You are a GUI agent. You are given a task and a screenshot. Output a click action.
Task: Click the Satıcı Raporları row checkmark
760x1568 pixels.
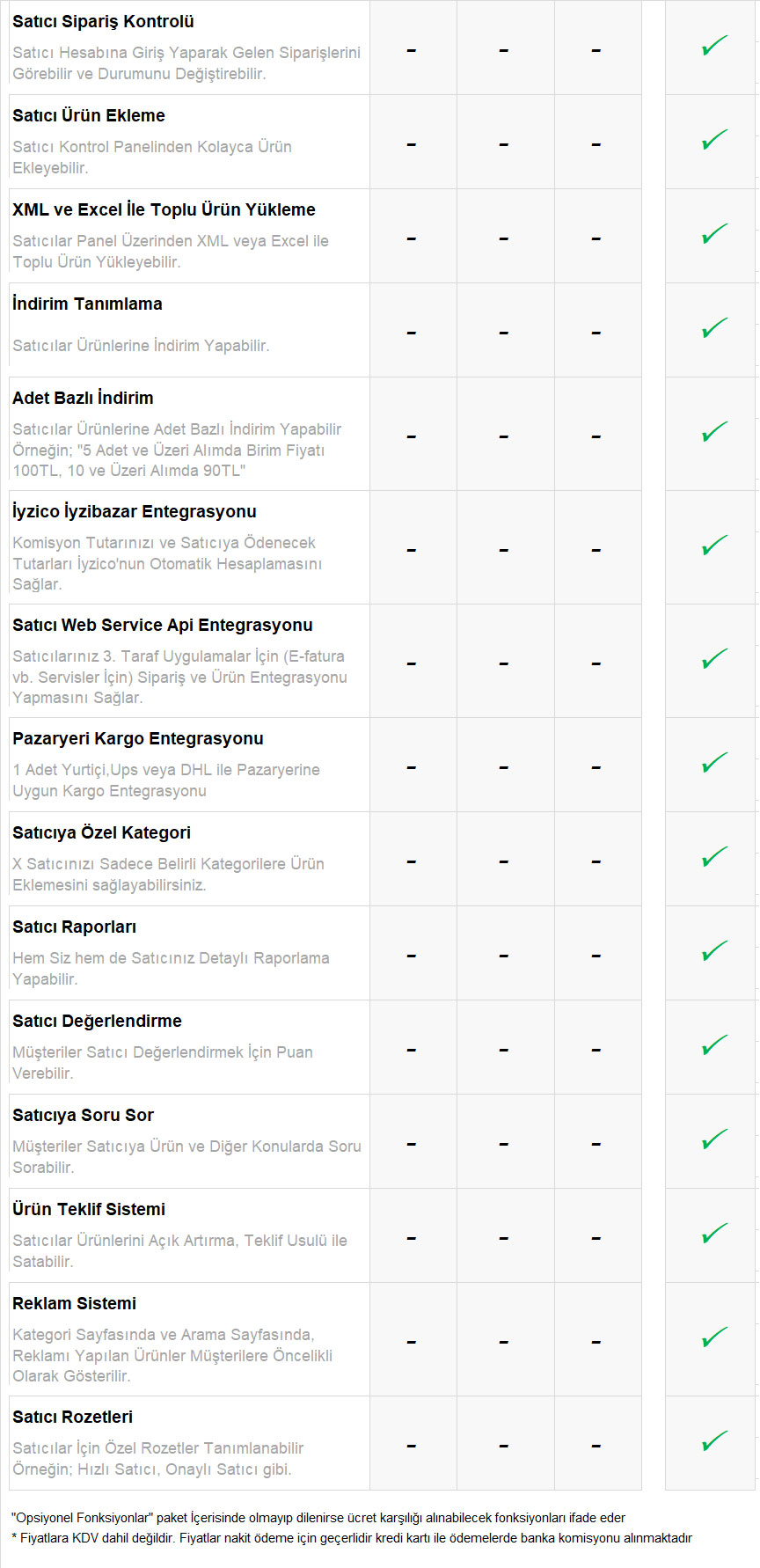714,951
